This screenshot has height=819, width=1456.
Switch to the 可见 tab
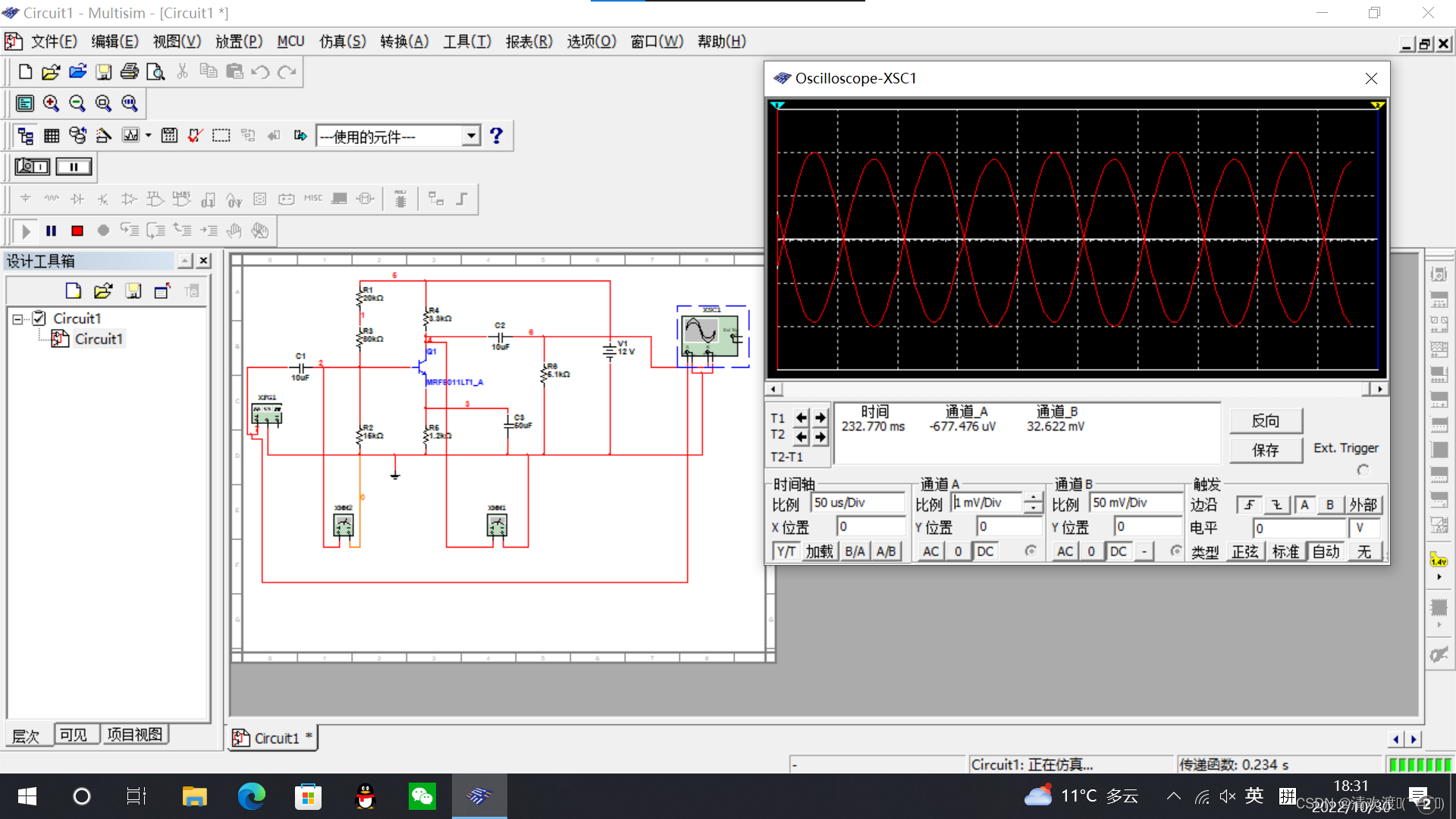pos(74,735)
